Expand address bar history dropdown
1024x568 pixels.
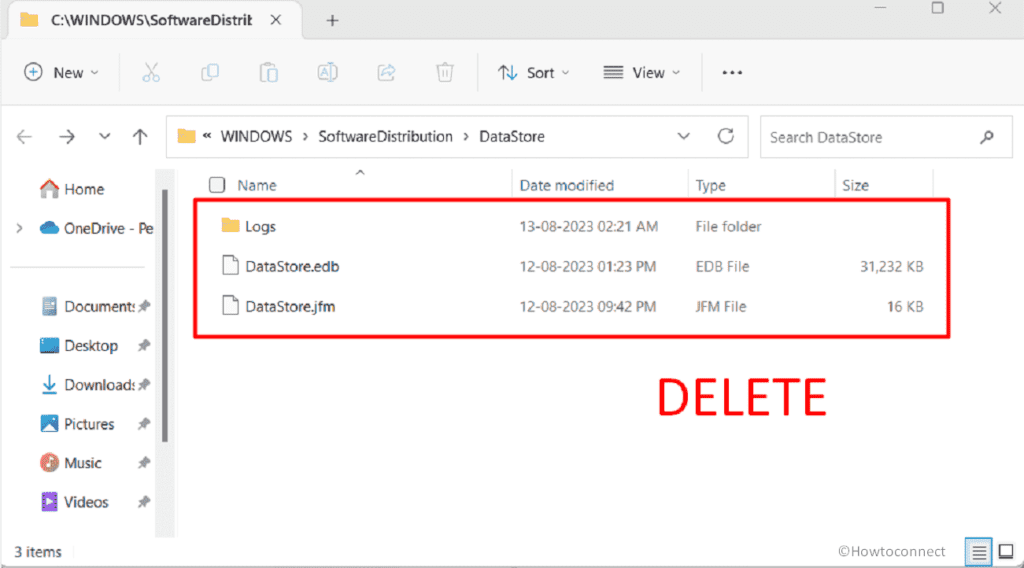(683, 136)
